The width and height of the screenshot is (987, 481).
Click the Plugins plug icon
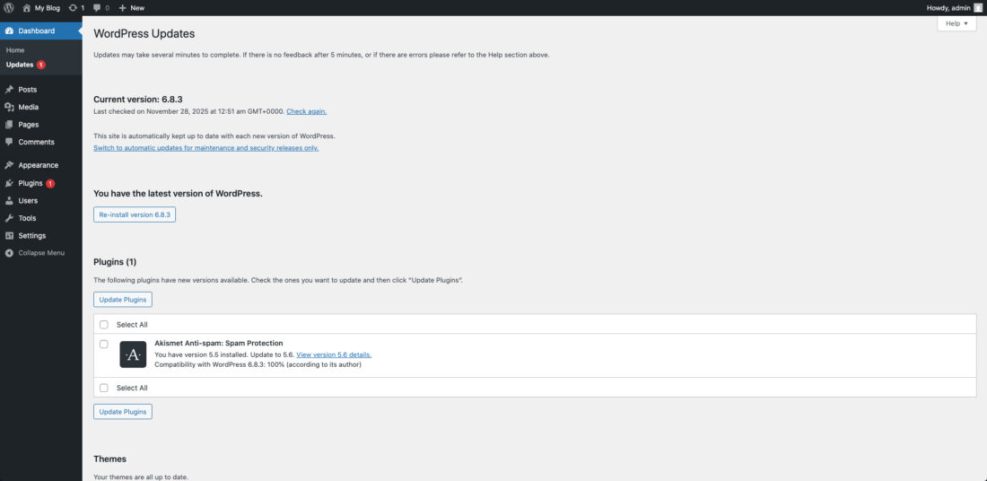click(x=9, y=183)
